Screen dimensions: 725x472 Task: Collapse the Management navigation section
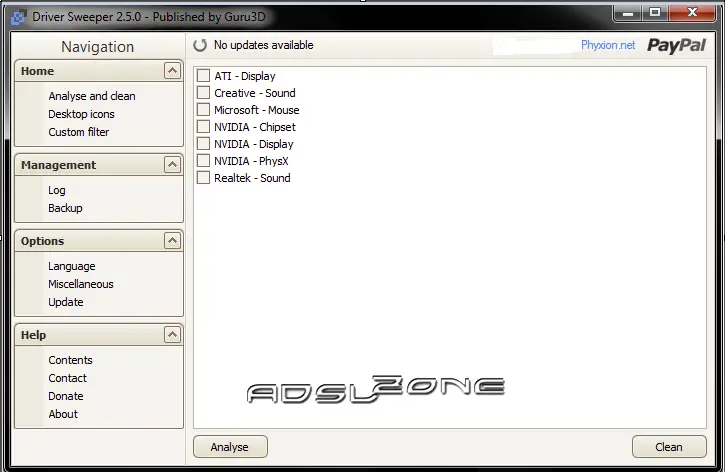click(172, 165)
